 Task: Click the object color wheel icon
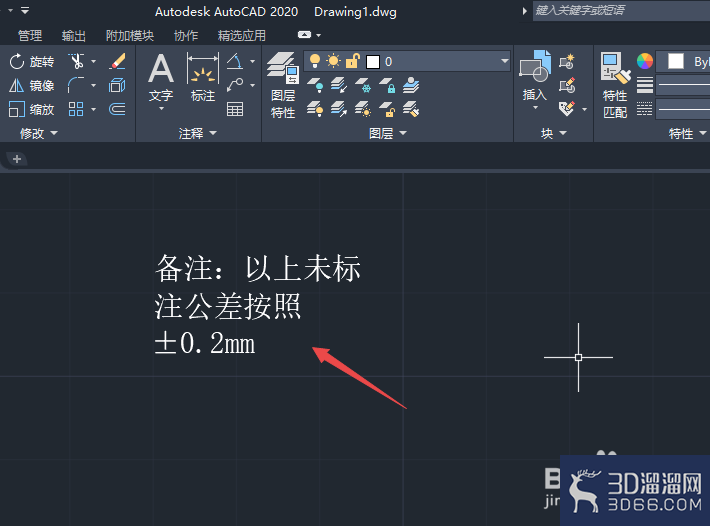(x=645, y=61)
